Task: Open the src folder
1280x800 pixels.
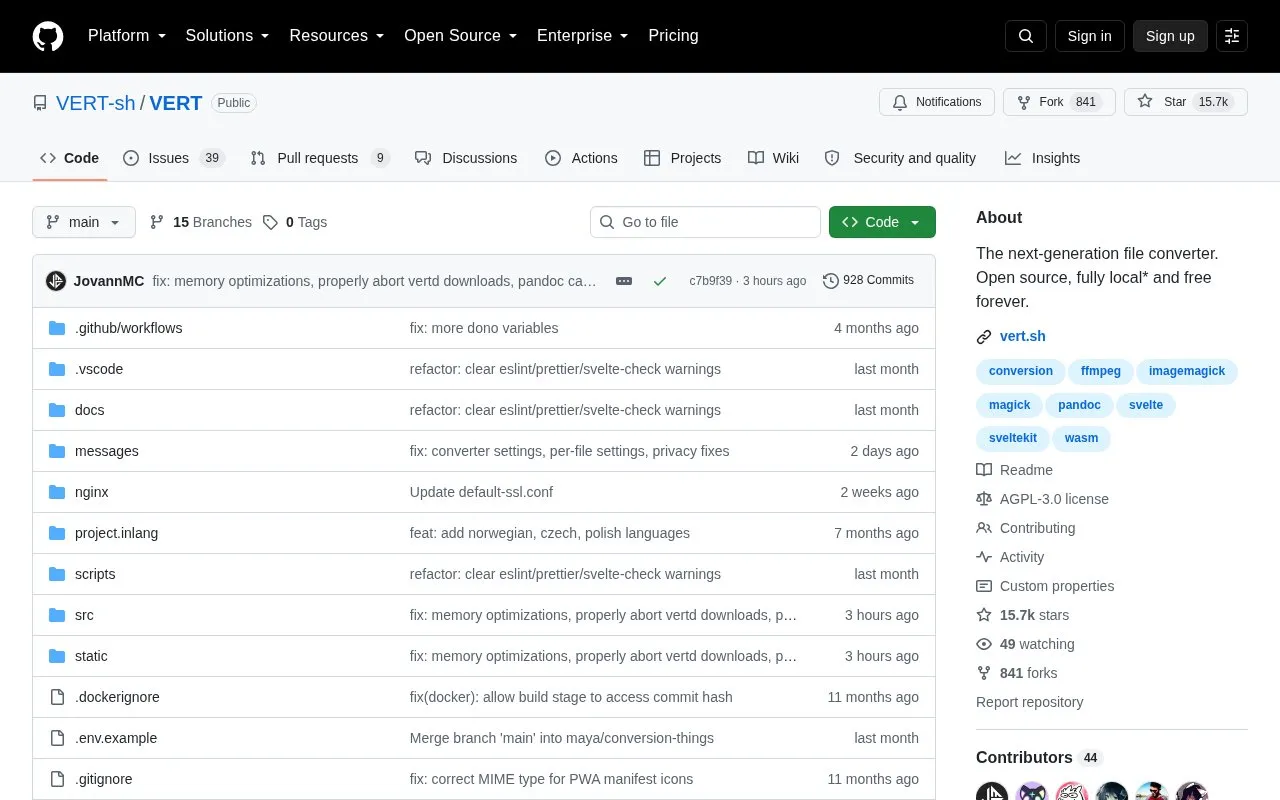Action: [x=84, y=615]
